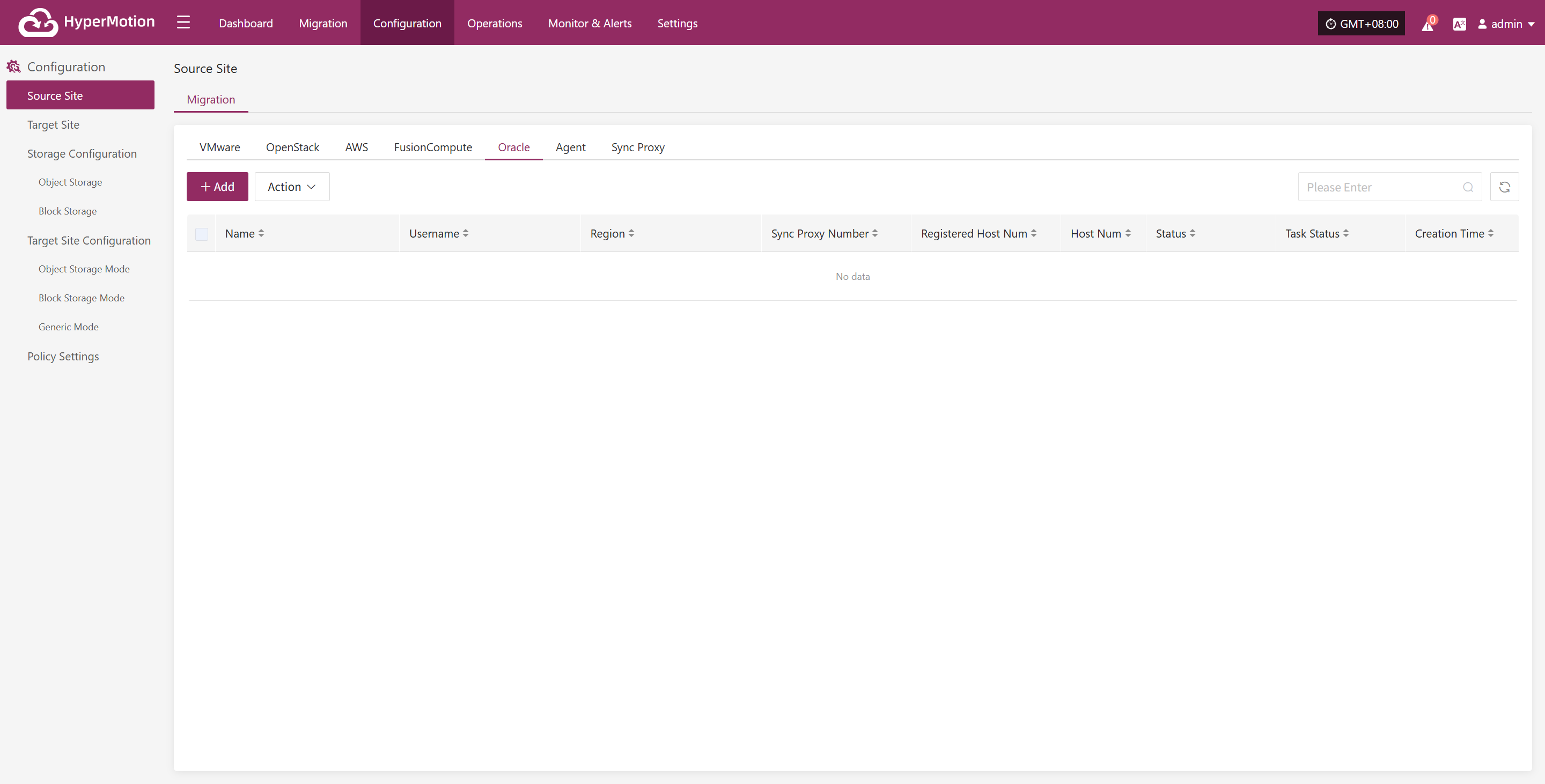1545x784 pixels.
Task: Sort by Status column arrows
Action: (1193, 233)
